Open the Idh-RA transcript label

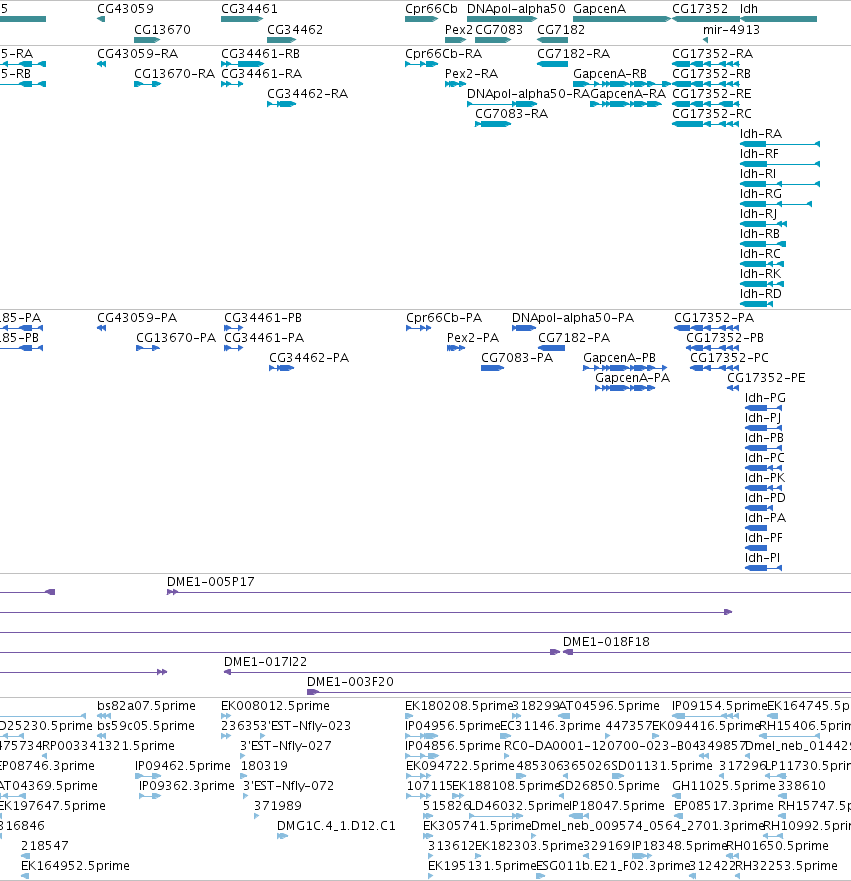[x=761, y=134]
